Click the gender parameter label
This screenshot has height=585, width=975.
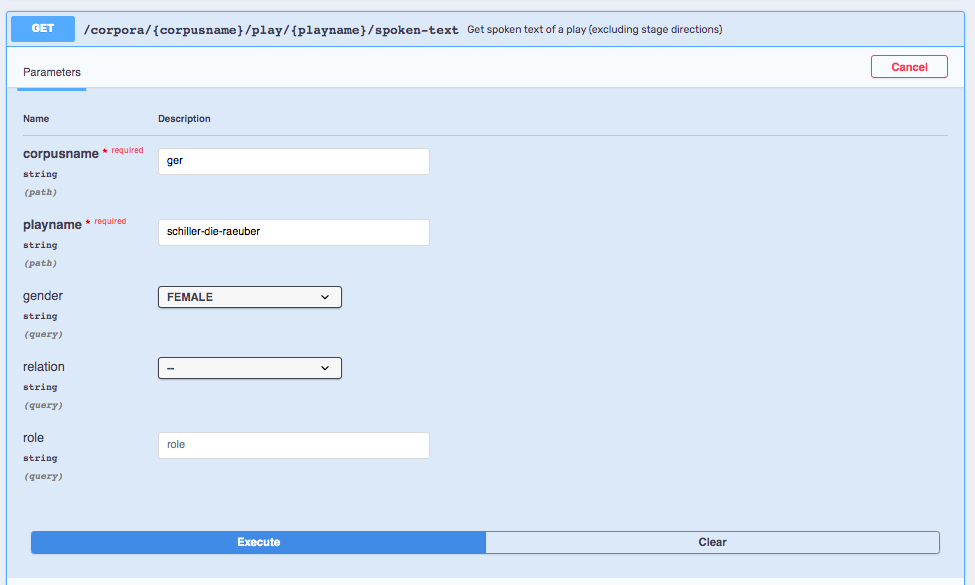(x=43, y=296)
